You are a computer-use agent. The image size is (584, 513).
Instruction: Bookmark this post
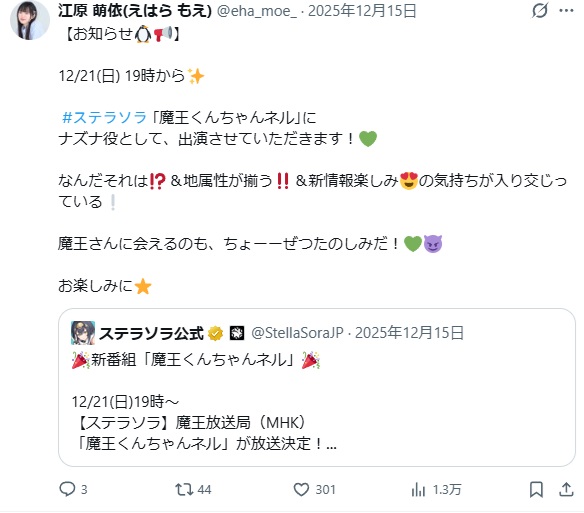coord(536,489)
